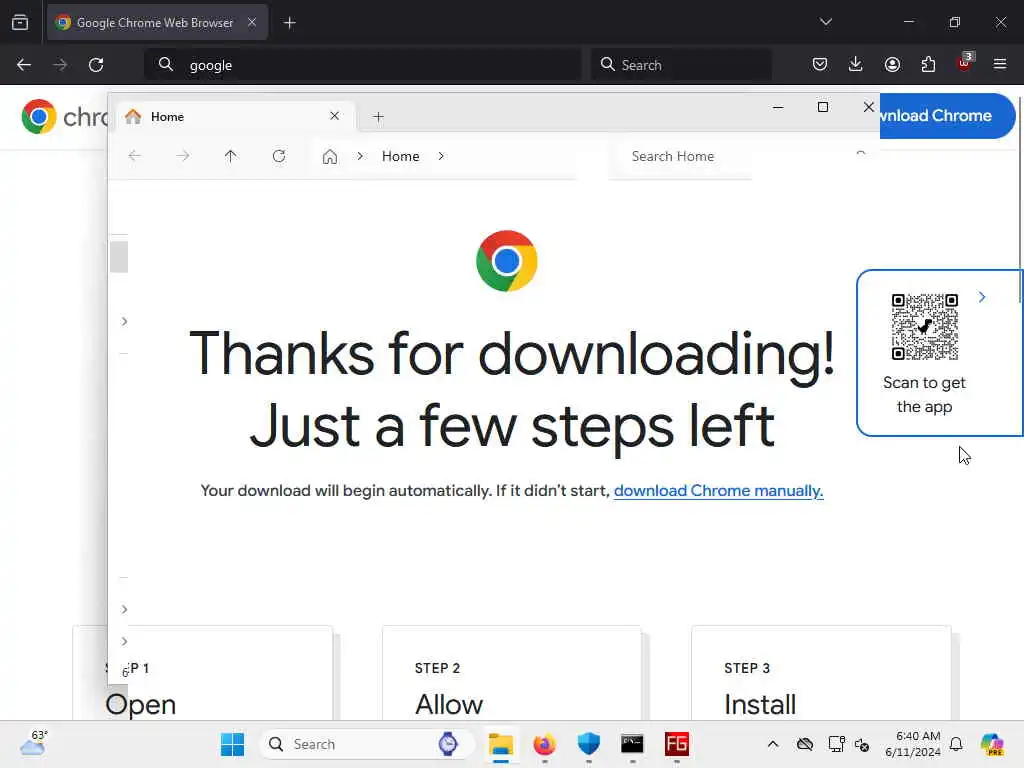Screen dimensions: 1024x768
Task: Click the Firefox Search box
Action: pyautogui.click(x=680, y=65)
